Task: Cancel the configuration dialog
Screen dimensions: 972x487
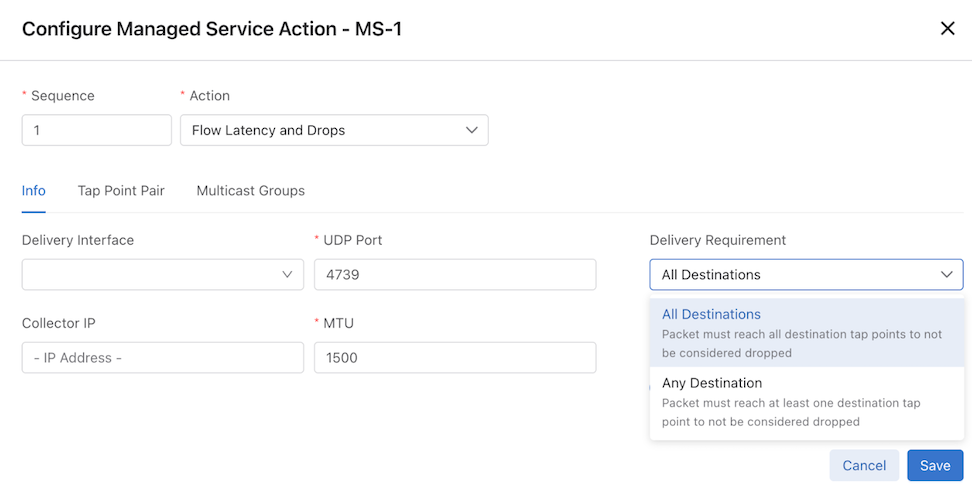Action: pyautogui.click(x=864, y=465)
